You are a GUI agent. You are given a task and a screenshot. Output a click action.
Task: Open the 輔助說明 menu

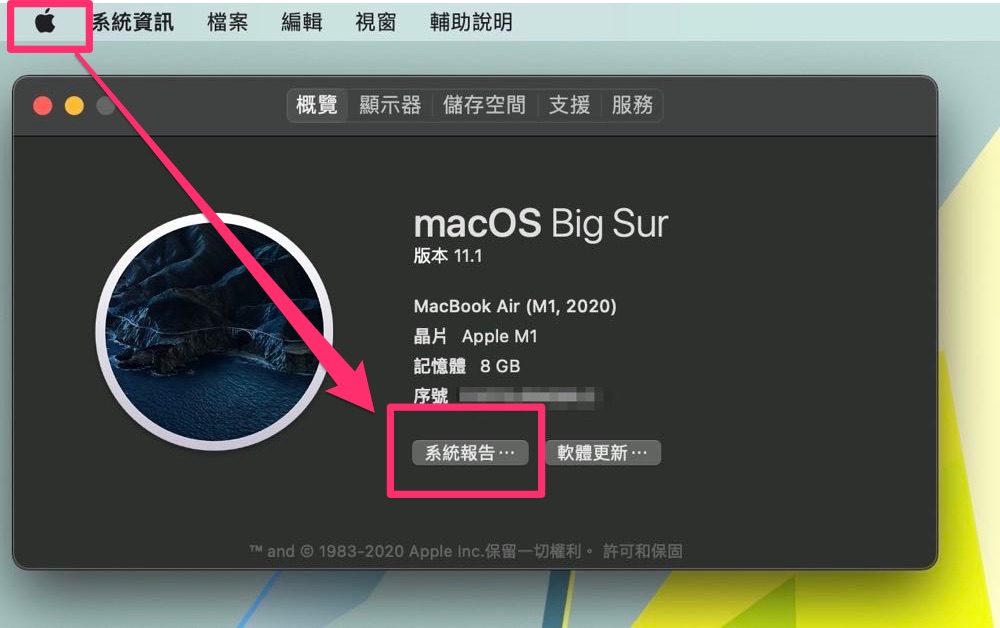click(x=471, y=22)
